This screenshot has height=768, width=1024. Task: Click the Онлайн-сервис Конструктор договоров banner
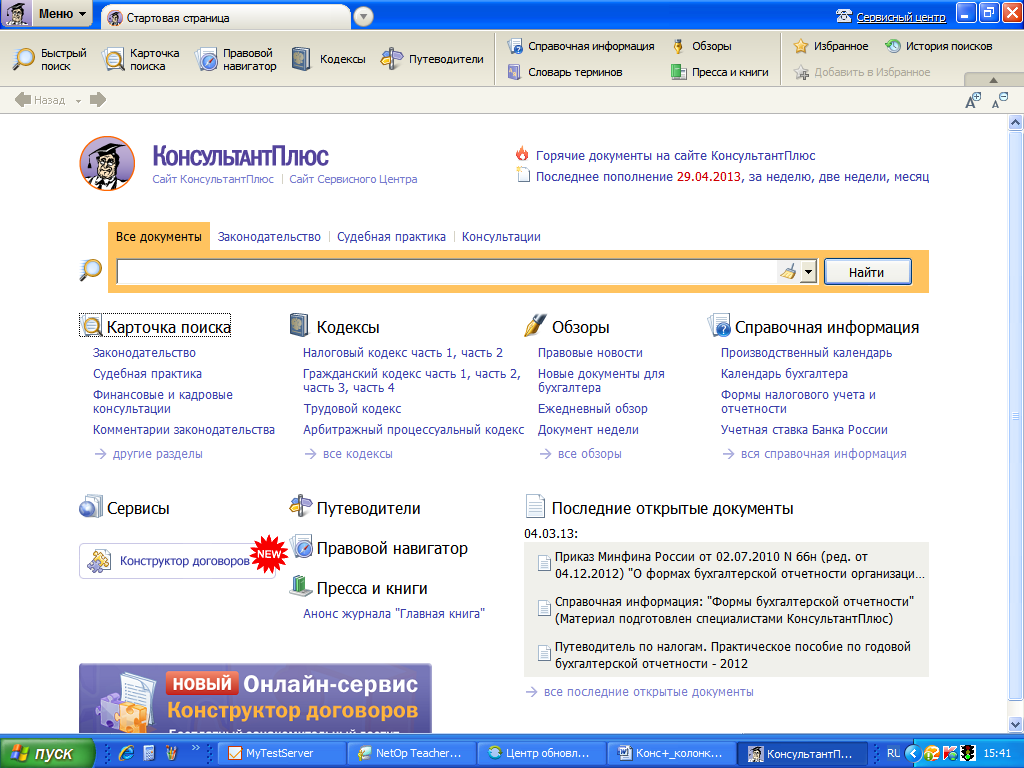(x=255, y=698)
